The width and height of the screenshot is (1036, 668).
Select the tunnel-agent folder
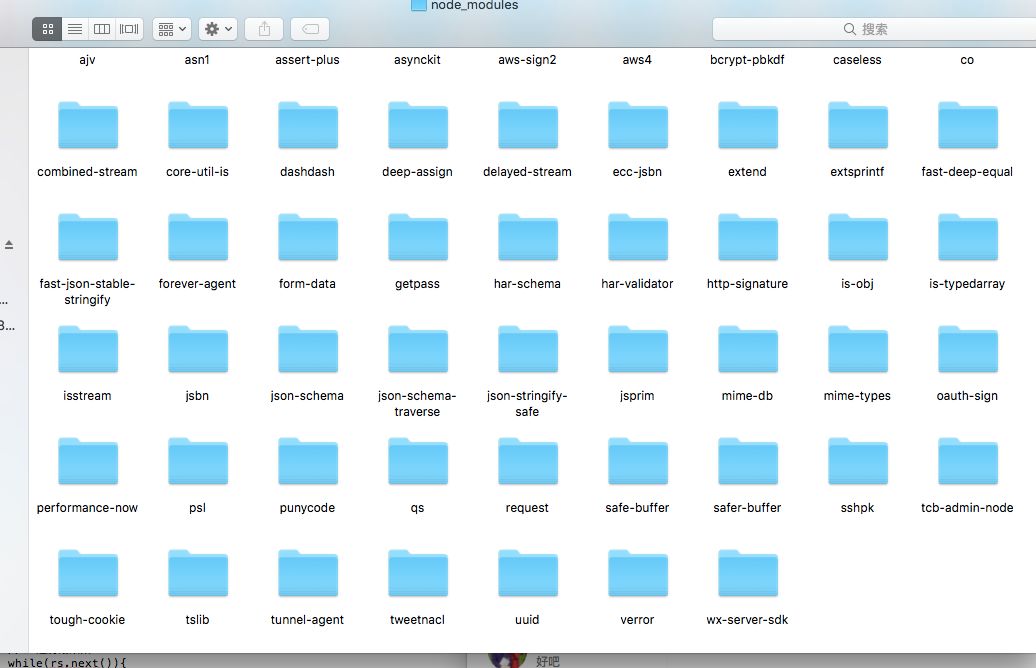tap(308, 573)
